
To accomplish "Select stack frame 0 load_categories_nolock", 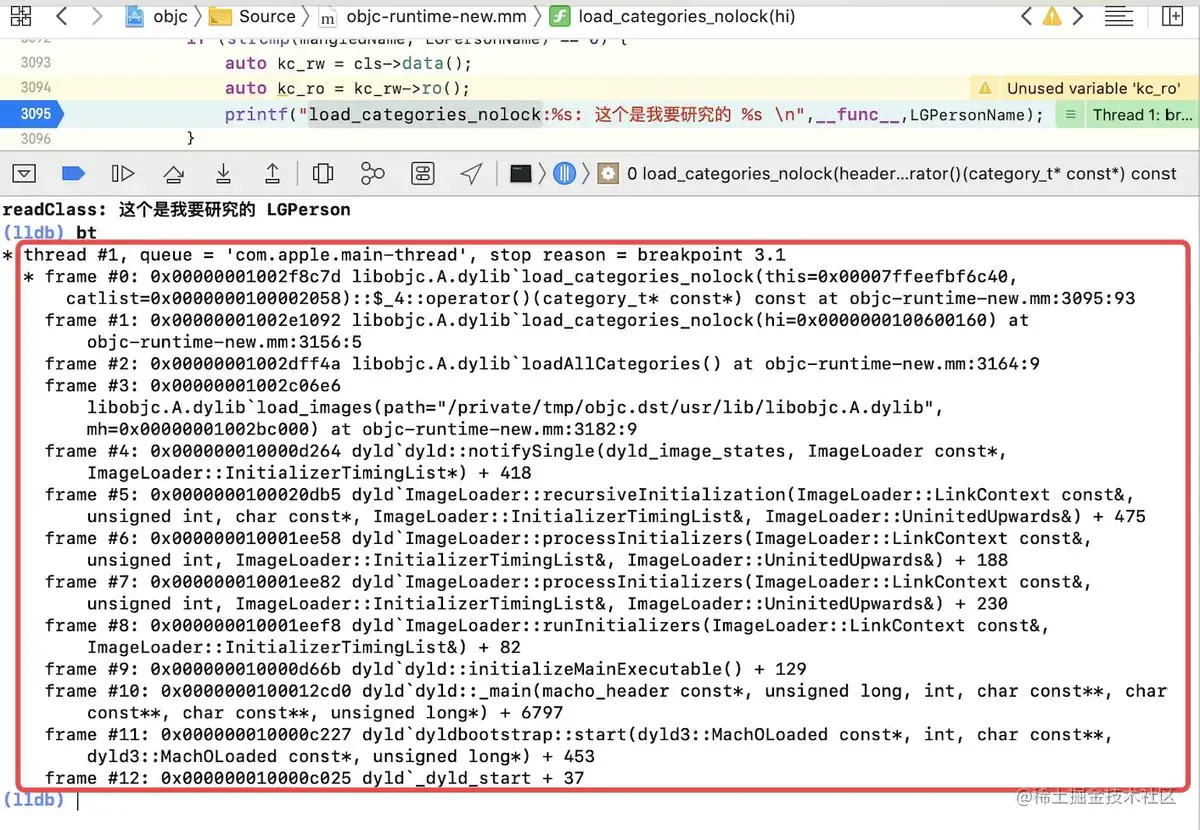I will pyautogui.click(x=901, y=174).
